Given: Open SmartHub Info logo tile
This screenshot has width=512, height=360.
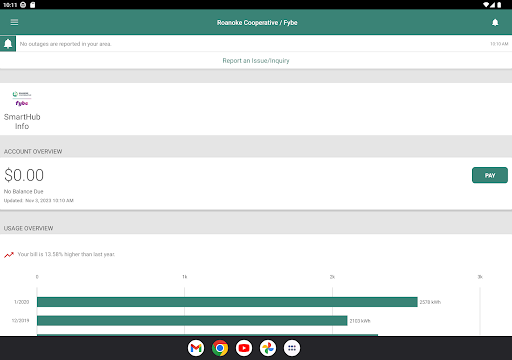Looking at the screenshot, I should tap(22, 99).
